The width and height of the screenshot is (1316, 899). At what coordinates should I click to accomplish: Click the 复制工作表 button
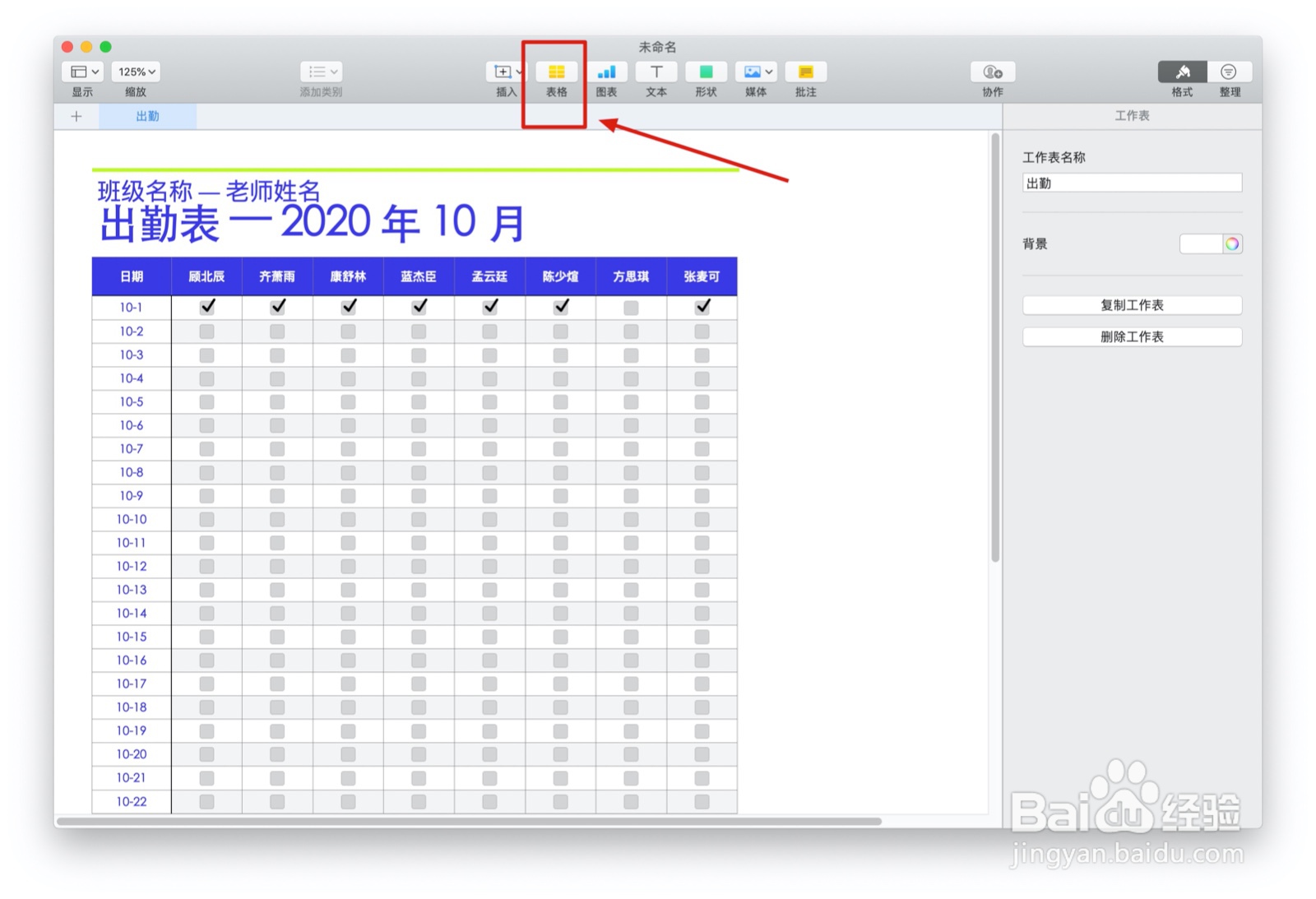coord(1132,305)
